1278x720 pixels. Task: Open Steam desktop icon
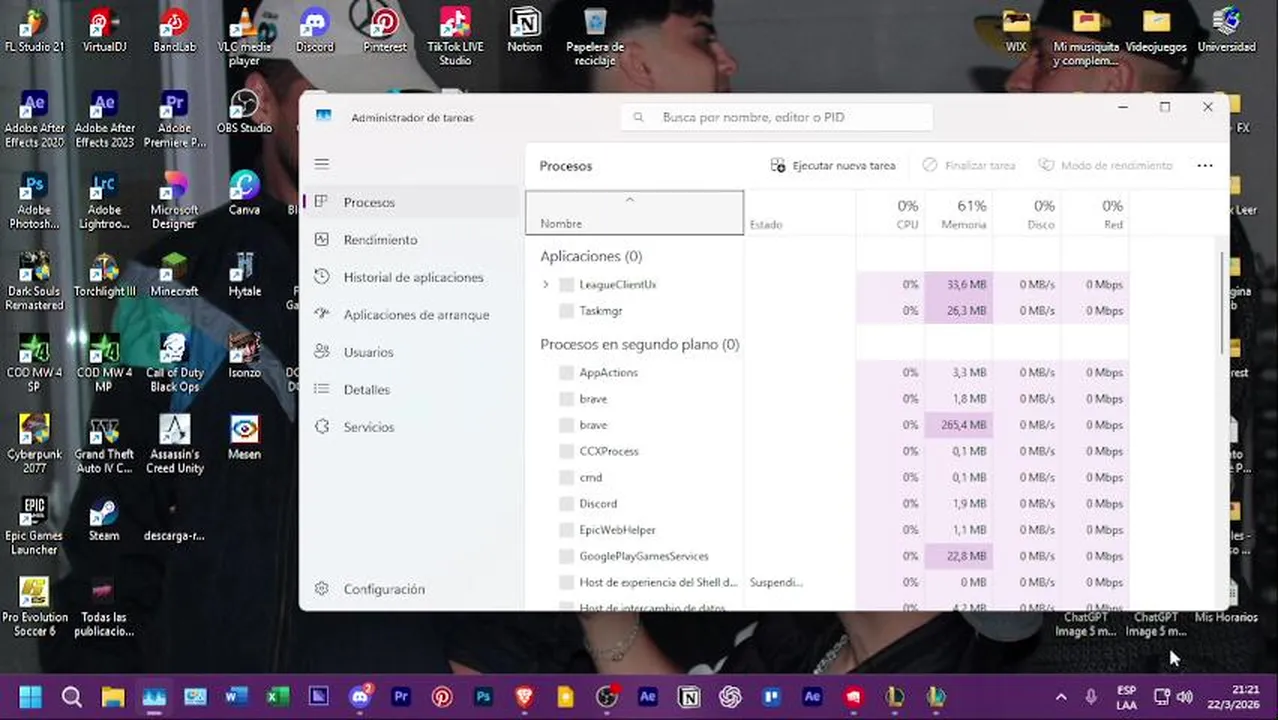click(x=104, y=520)
